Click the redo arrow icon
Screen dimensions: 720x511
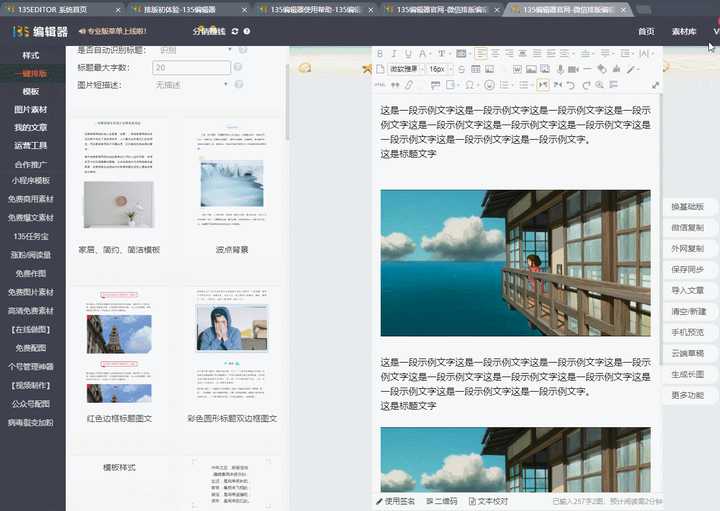pos(586,85)
